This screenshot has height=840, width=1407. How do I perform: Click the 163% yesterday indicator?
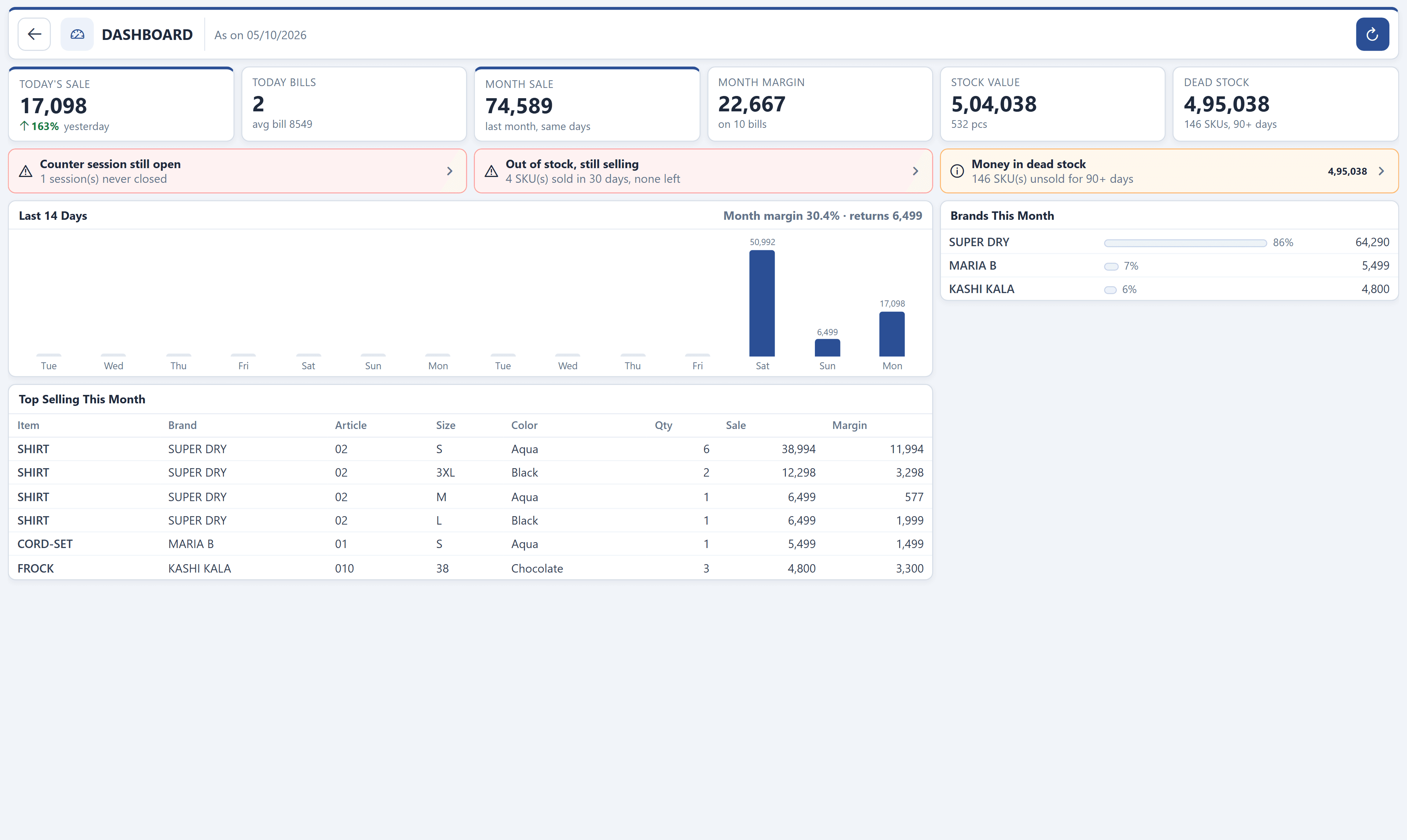pyautogui.click(x=64, y=126)
